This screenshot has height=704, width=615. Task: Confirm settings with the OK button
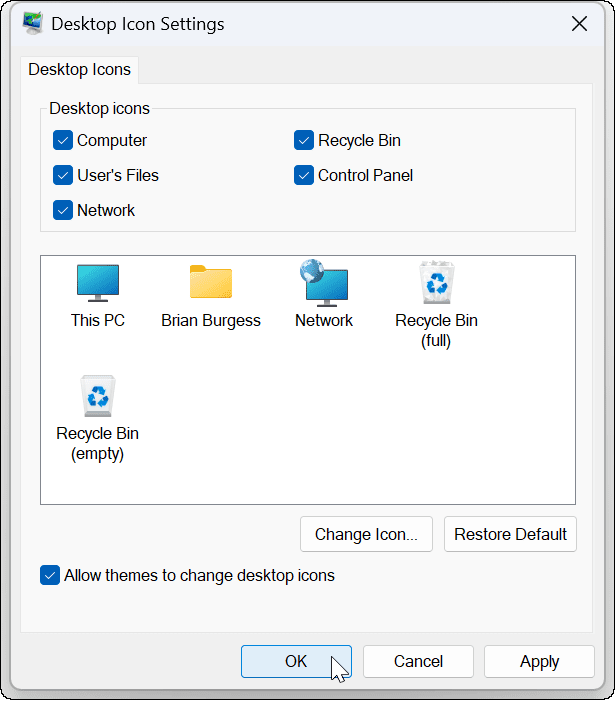[x=296, y=661]
